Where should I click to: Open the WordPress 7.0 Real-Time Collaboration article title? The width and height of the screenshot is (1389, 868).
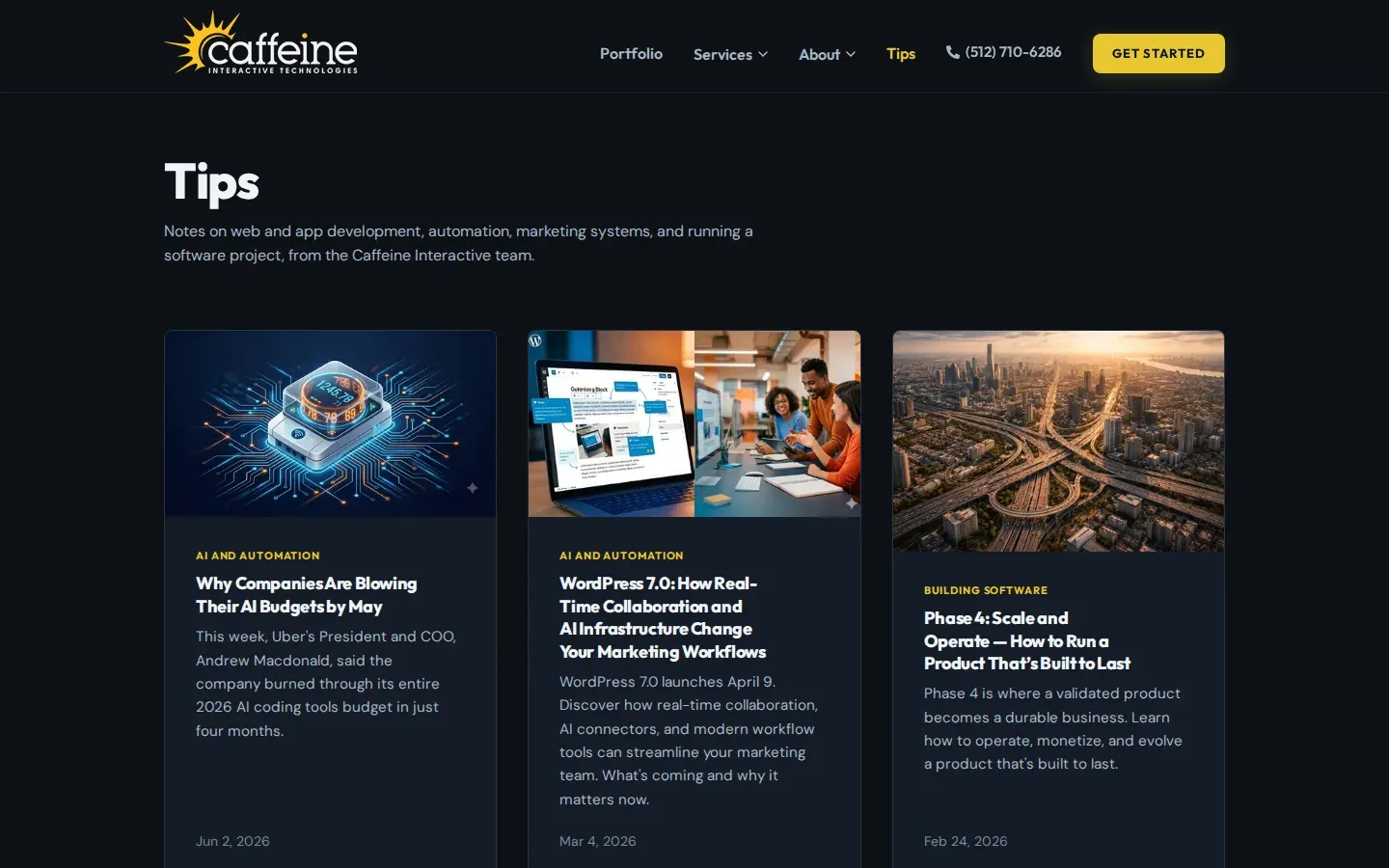[663, 617]
